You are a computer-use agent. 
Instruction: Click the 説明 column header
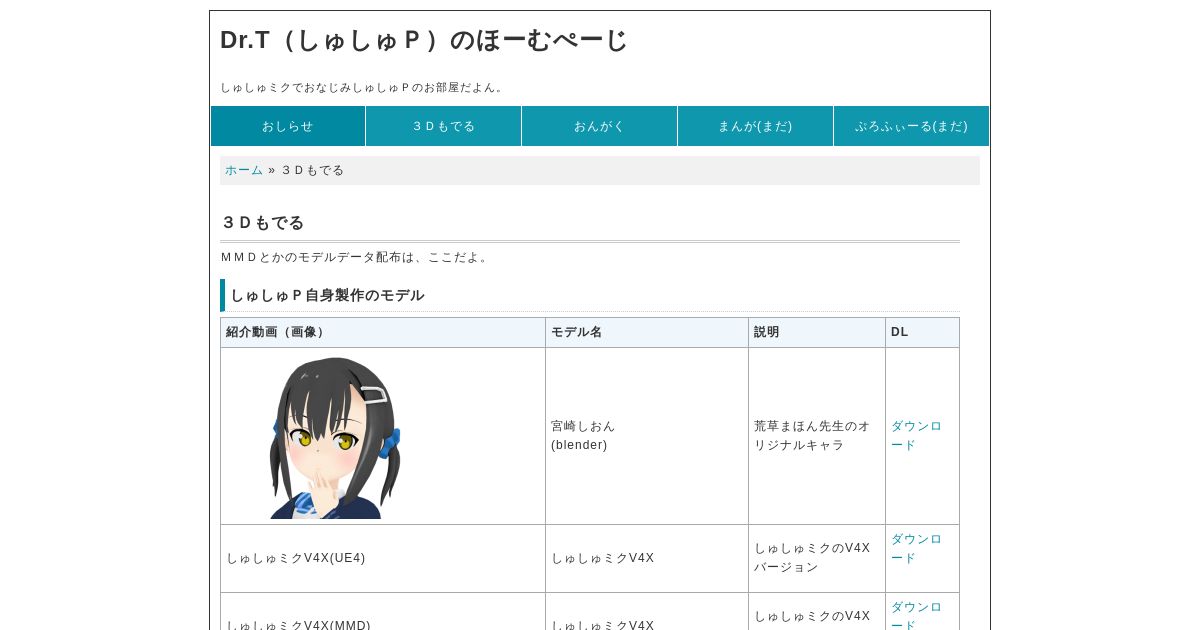pos(817,332)
